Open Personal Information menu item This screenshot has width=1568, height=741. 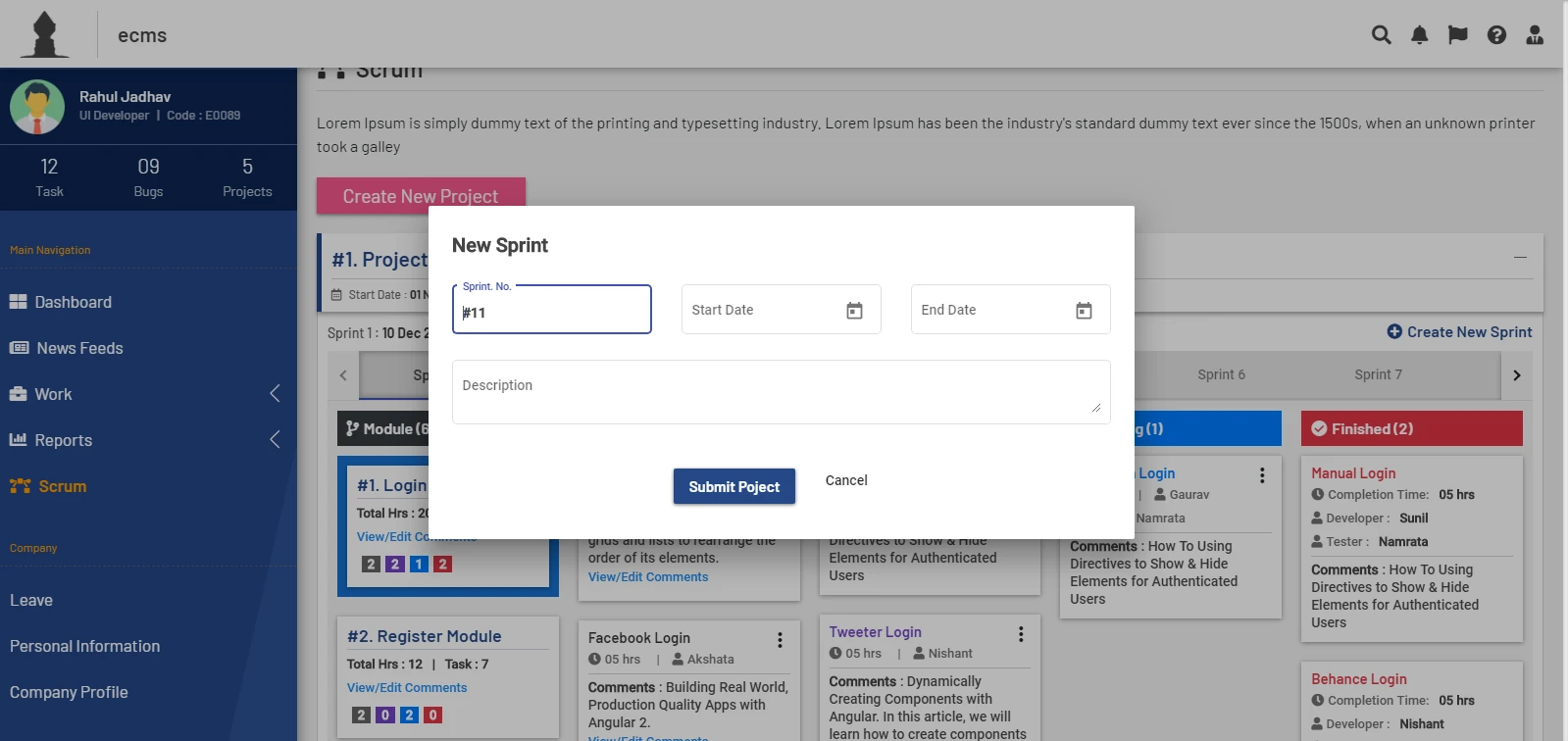[84, 646]
